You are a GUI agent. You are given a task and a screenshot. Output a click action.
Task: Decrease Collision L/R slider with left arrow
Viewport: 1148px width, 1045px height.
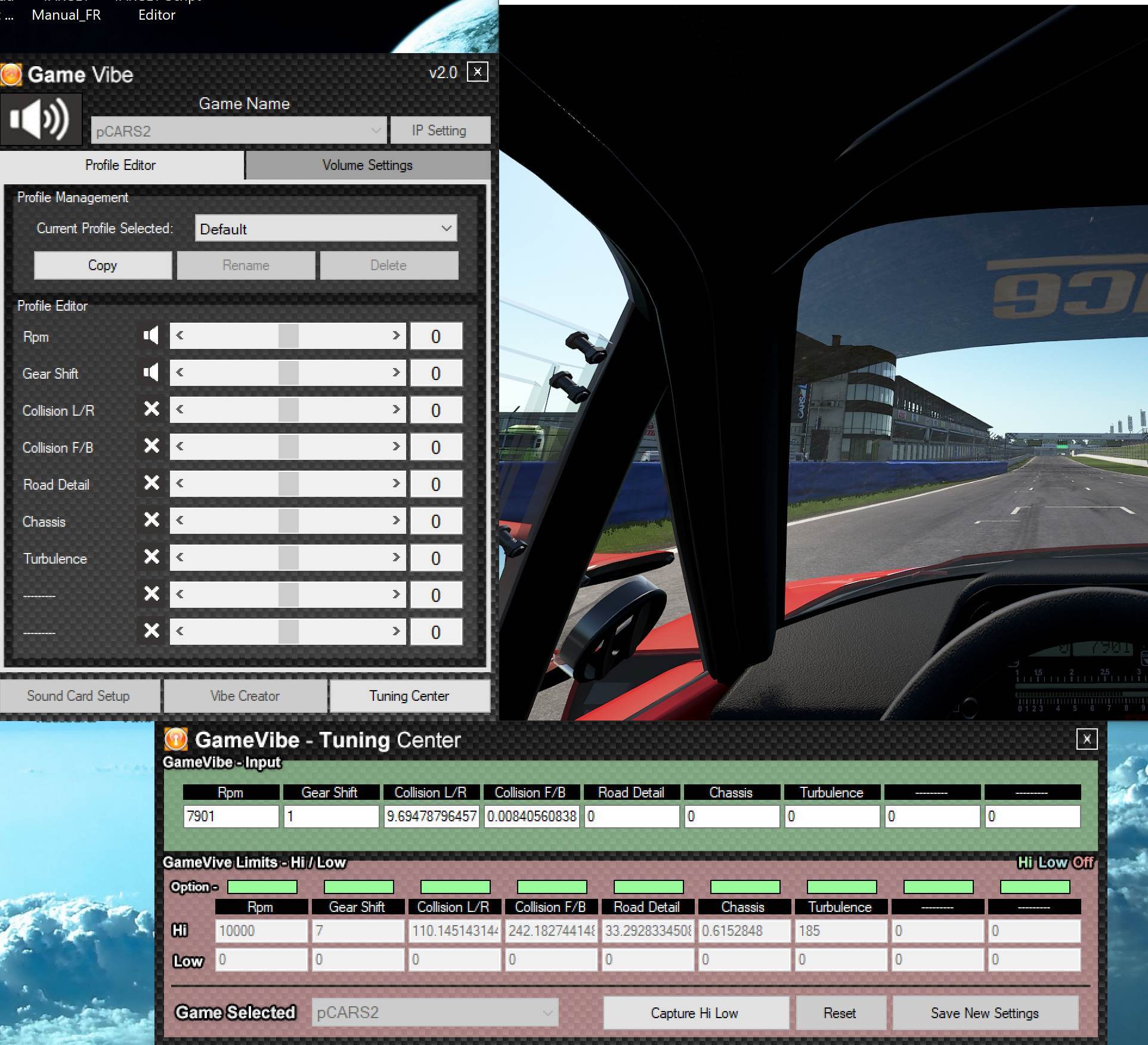click(180, 410)
